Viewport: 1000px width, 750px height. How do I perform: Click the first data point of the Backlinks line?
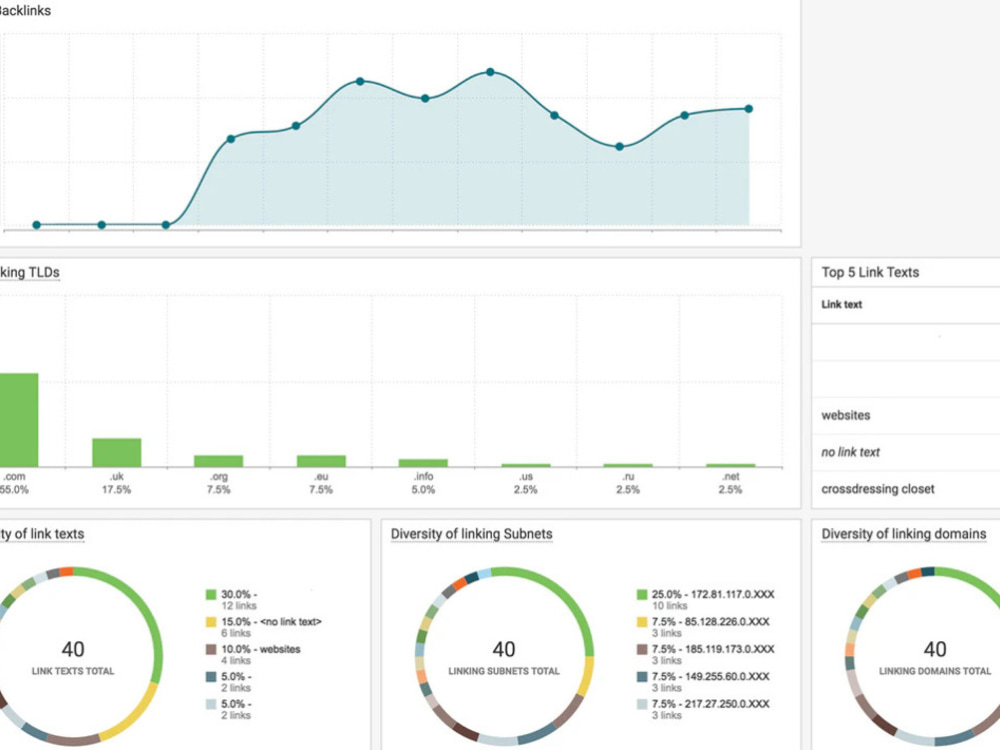36,224
